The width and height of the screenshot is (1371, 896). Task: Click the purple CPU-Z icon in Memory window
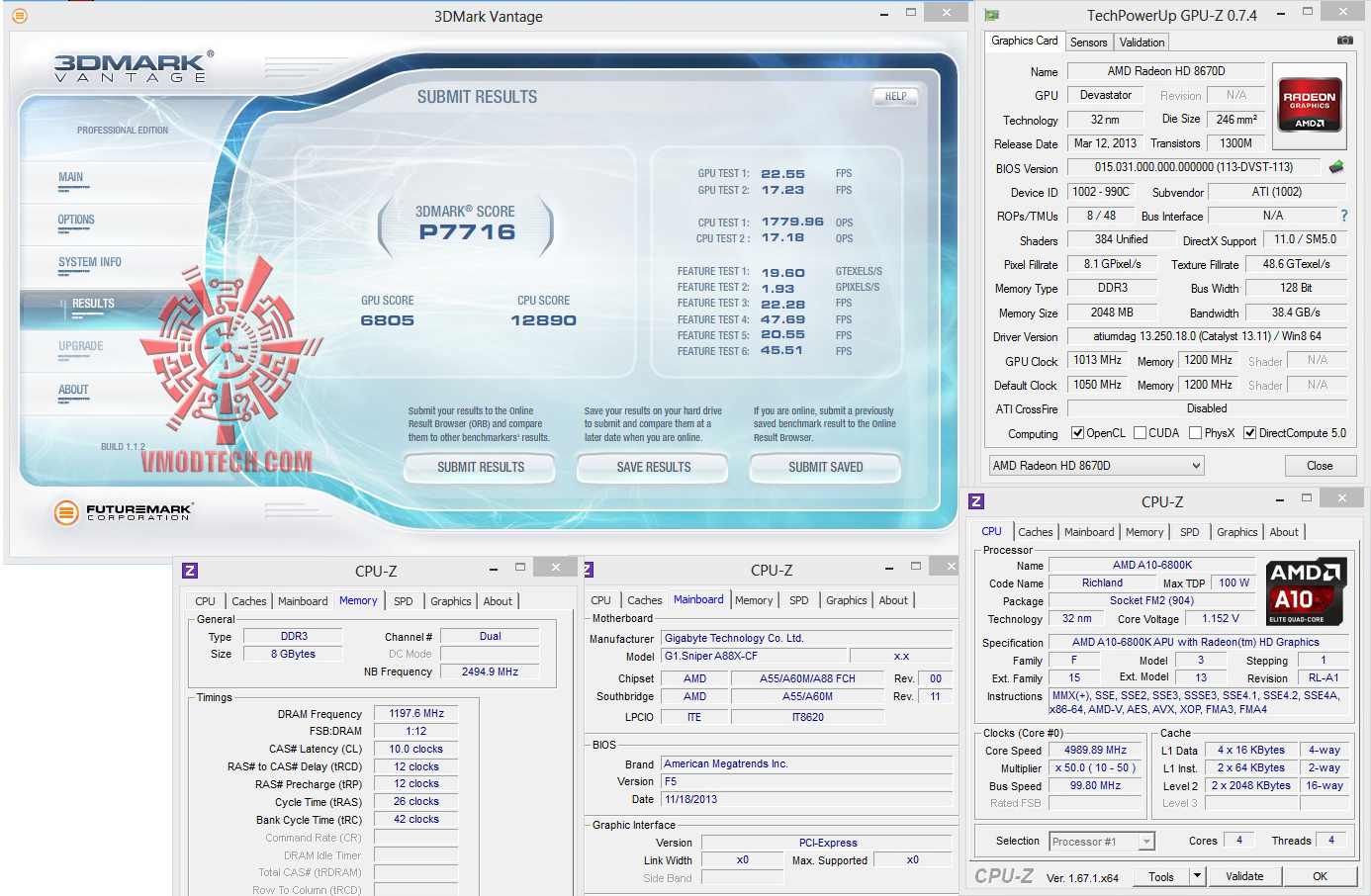click(190, 570)
